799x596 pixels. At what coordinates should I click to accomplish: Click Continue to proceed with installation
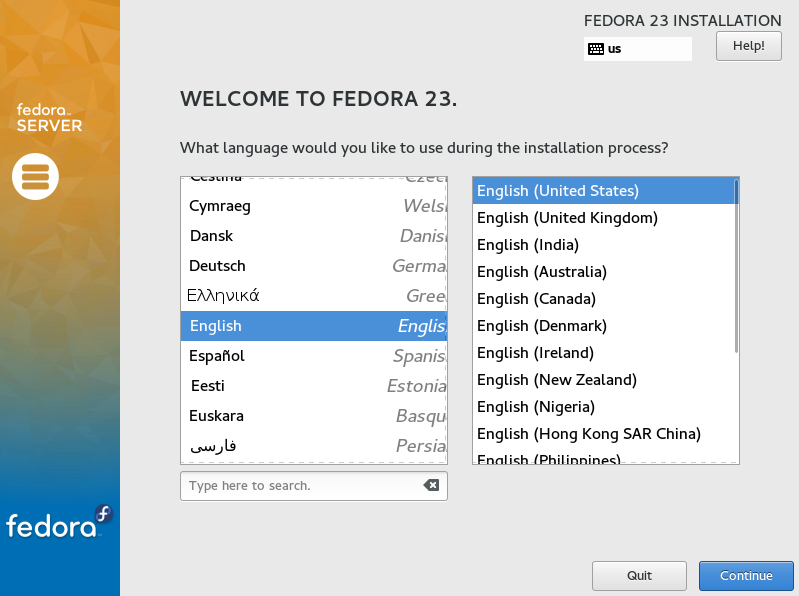[746, 576]
